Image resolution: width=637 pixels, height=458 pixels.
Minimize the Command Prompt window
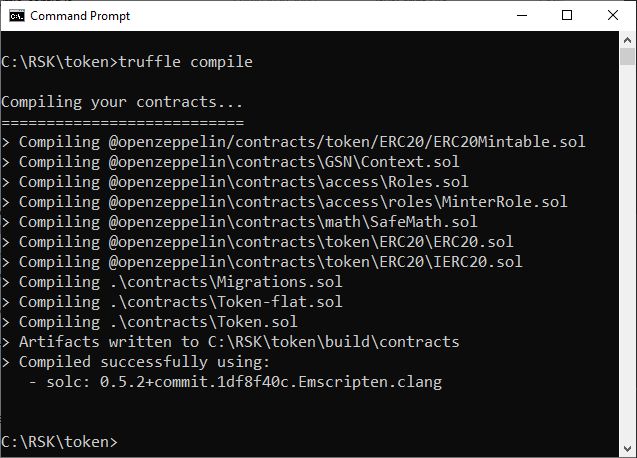pyautogui.click(x=522, y=15)
